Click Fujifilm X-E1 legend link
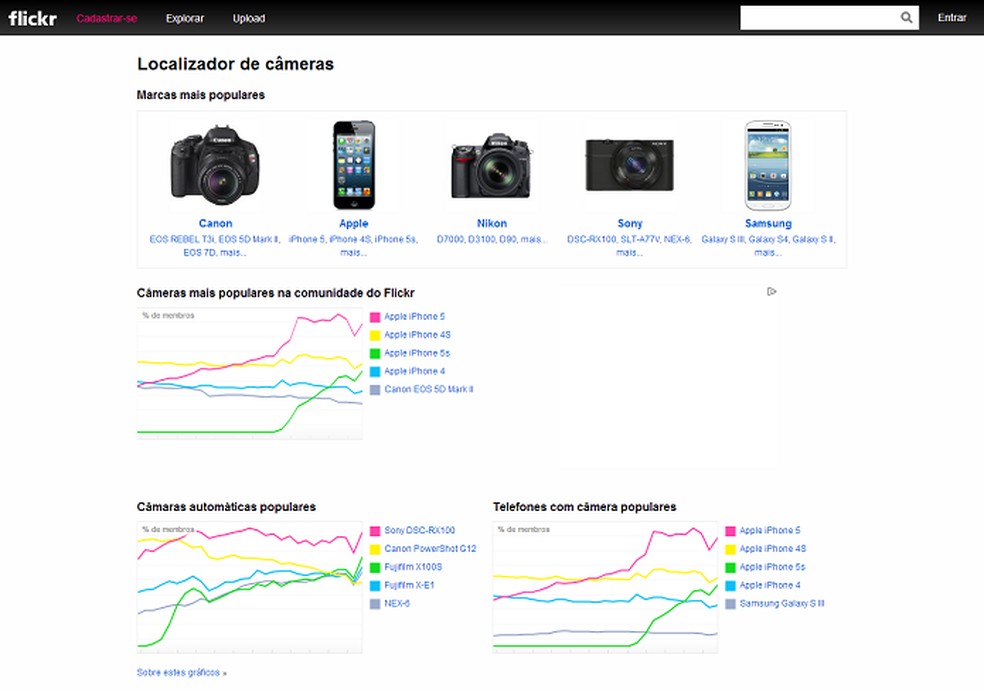This screenshot has height=692, width=984. click(x=409, y=585)
